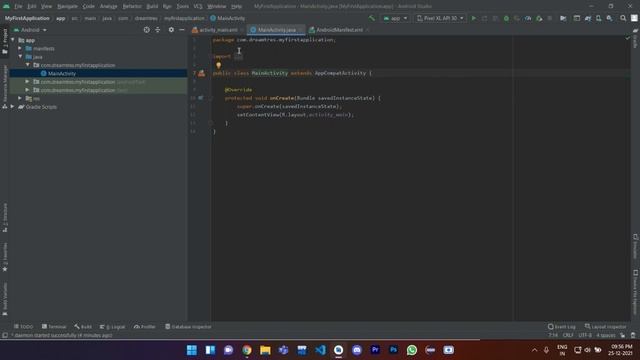Click gutter run icon beside class declaration
This screenshot has height=360, width=640.
201,73
